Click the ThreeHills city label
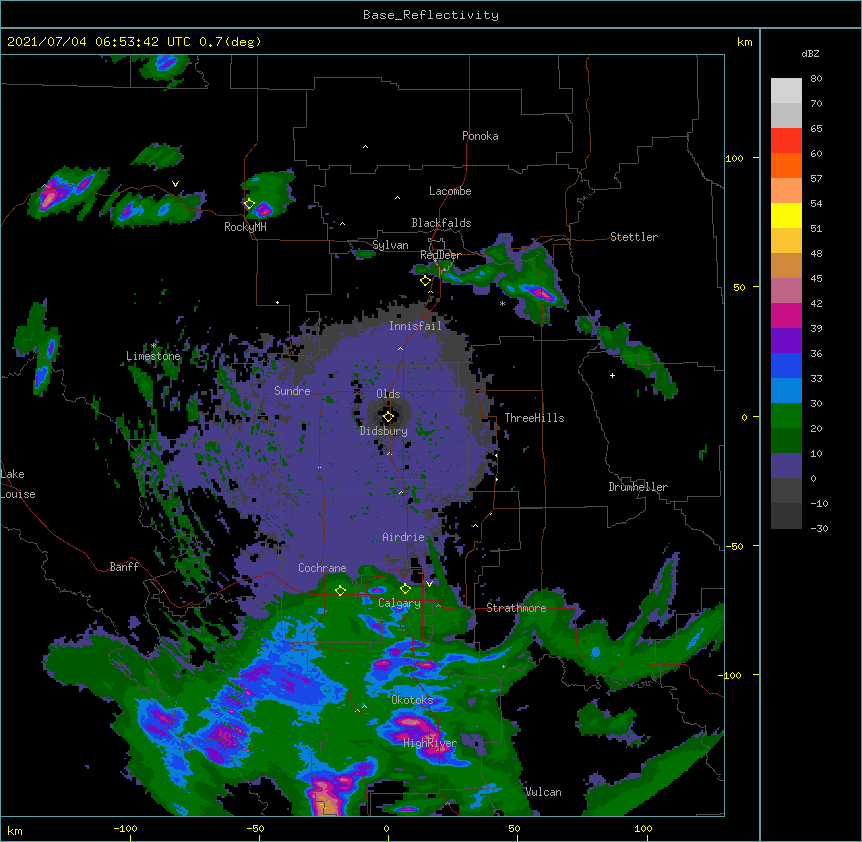 (x=534, y=418)
